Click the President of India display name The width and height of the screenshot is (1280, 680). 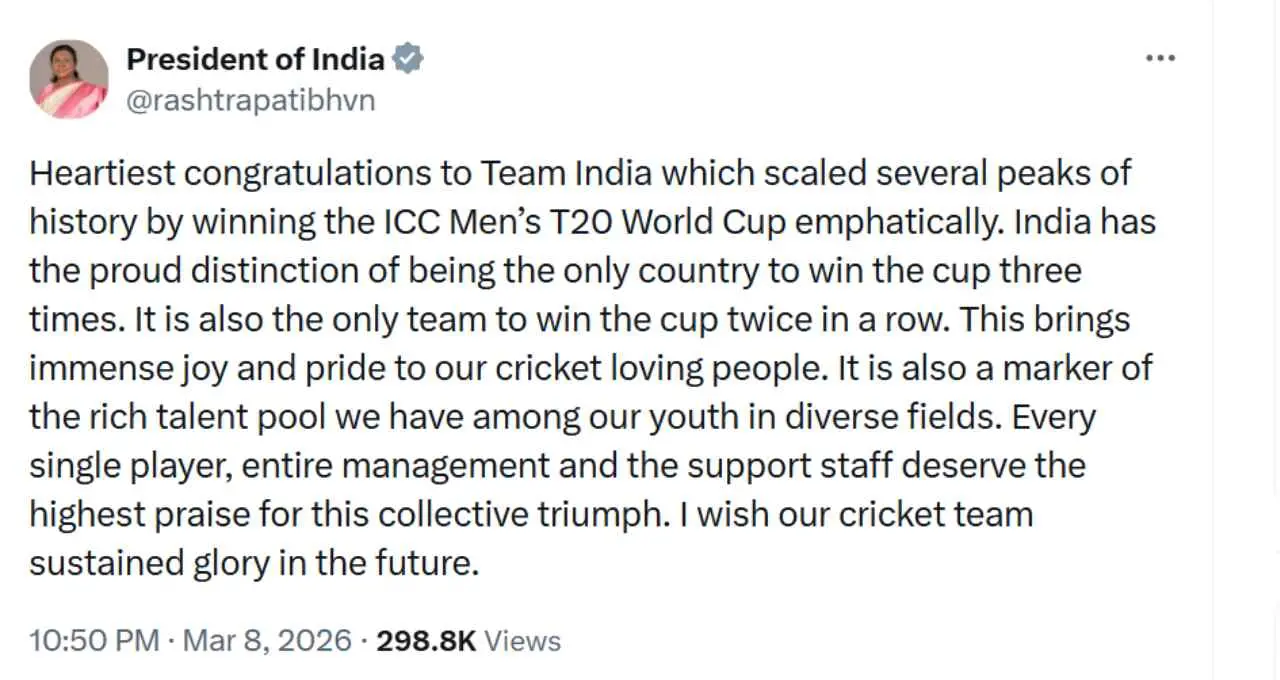(255, 59)
